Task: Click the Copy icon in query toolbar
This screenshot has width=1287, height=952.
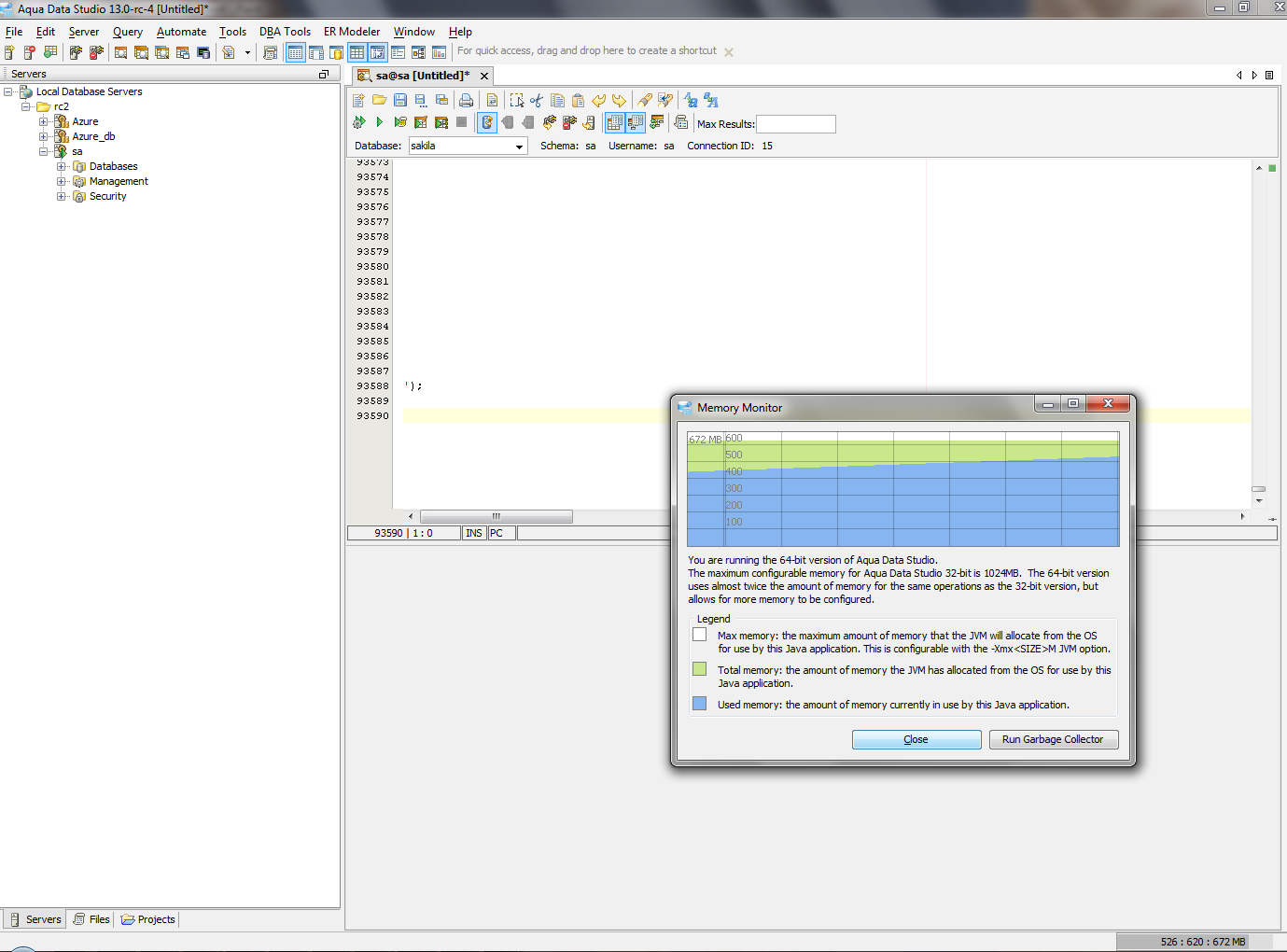Action: pos(558,100)
